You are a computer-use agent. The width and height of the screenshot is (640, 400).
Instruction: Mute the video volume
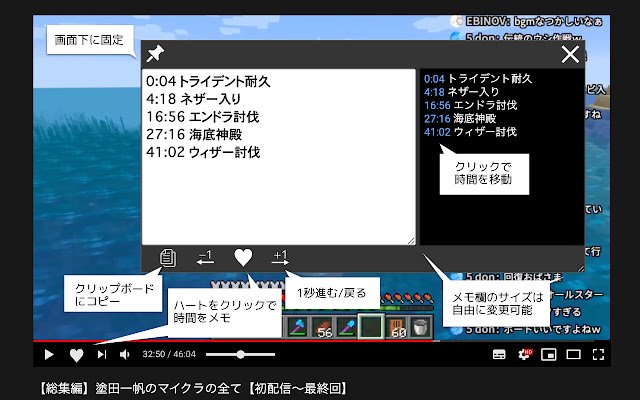124,354
